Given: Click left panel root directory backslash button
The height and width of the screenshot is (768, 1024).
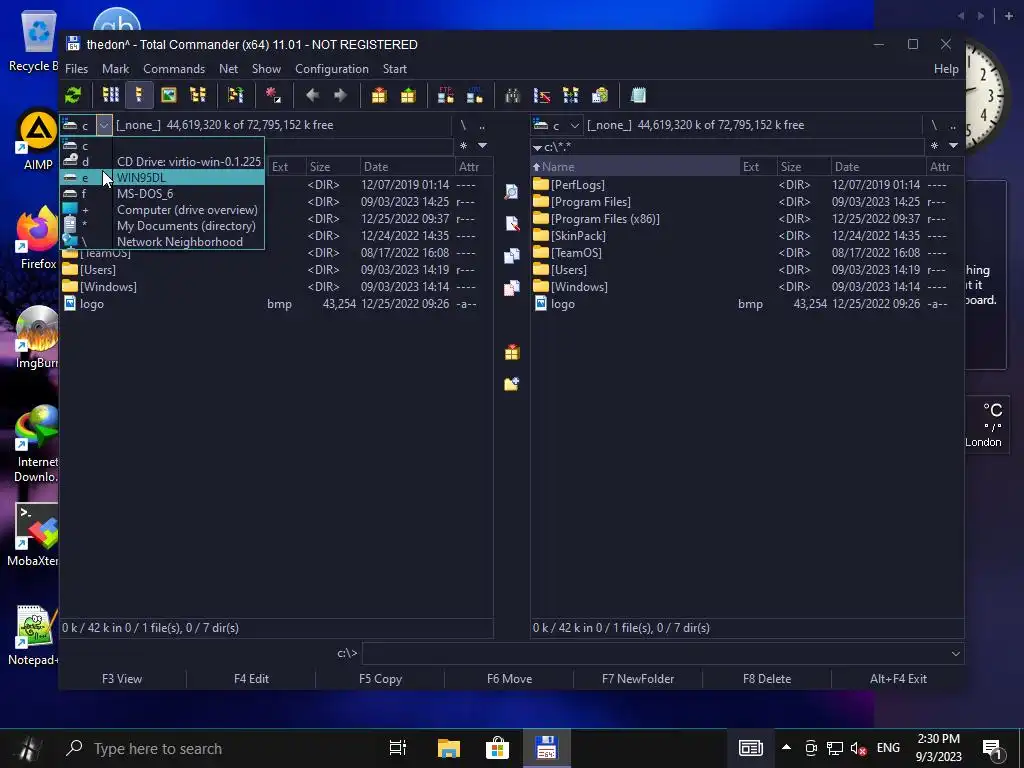Looking at the screenshot, I should [463, 125].
